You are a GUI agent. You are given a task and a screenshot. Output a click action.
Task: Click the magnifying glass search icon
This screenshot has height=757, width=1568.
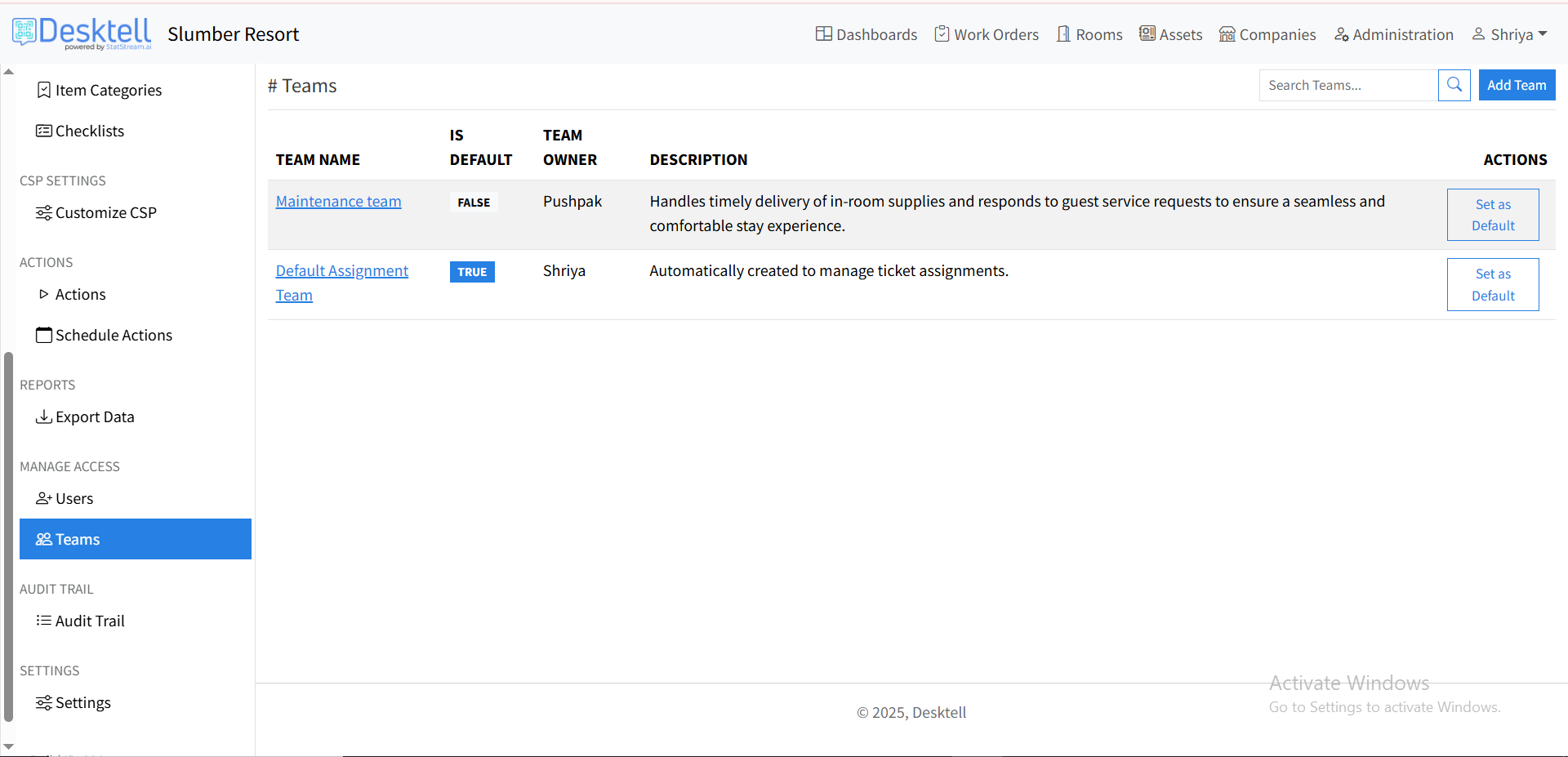(x=1454, y=85)
